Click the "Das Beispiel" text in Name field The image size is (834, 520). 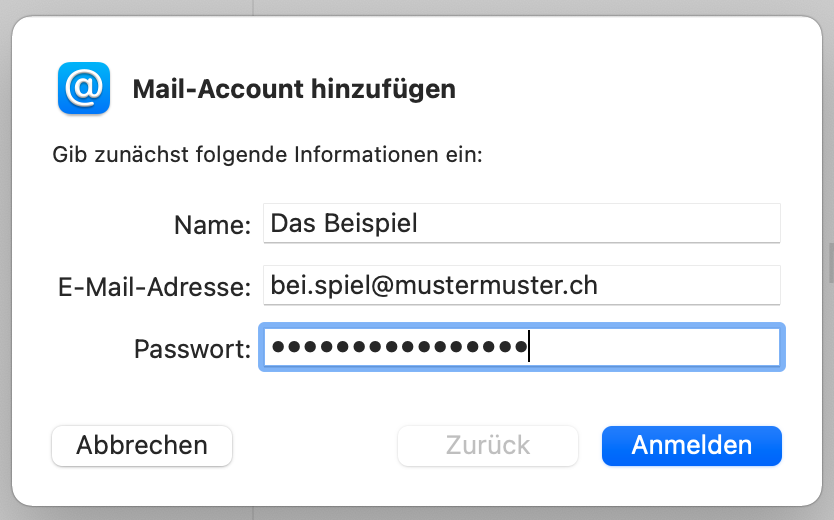pyautogui.click(x=344, y=223)
